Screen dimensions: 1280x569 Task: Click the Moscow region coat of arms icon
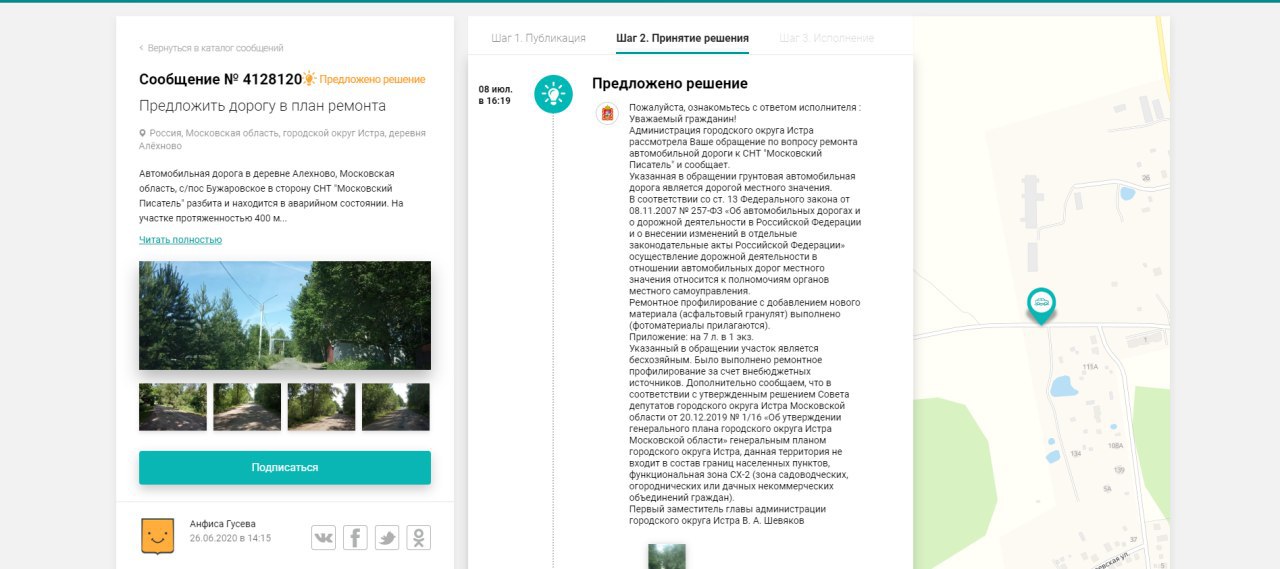tap(607, 114)
